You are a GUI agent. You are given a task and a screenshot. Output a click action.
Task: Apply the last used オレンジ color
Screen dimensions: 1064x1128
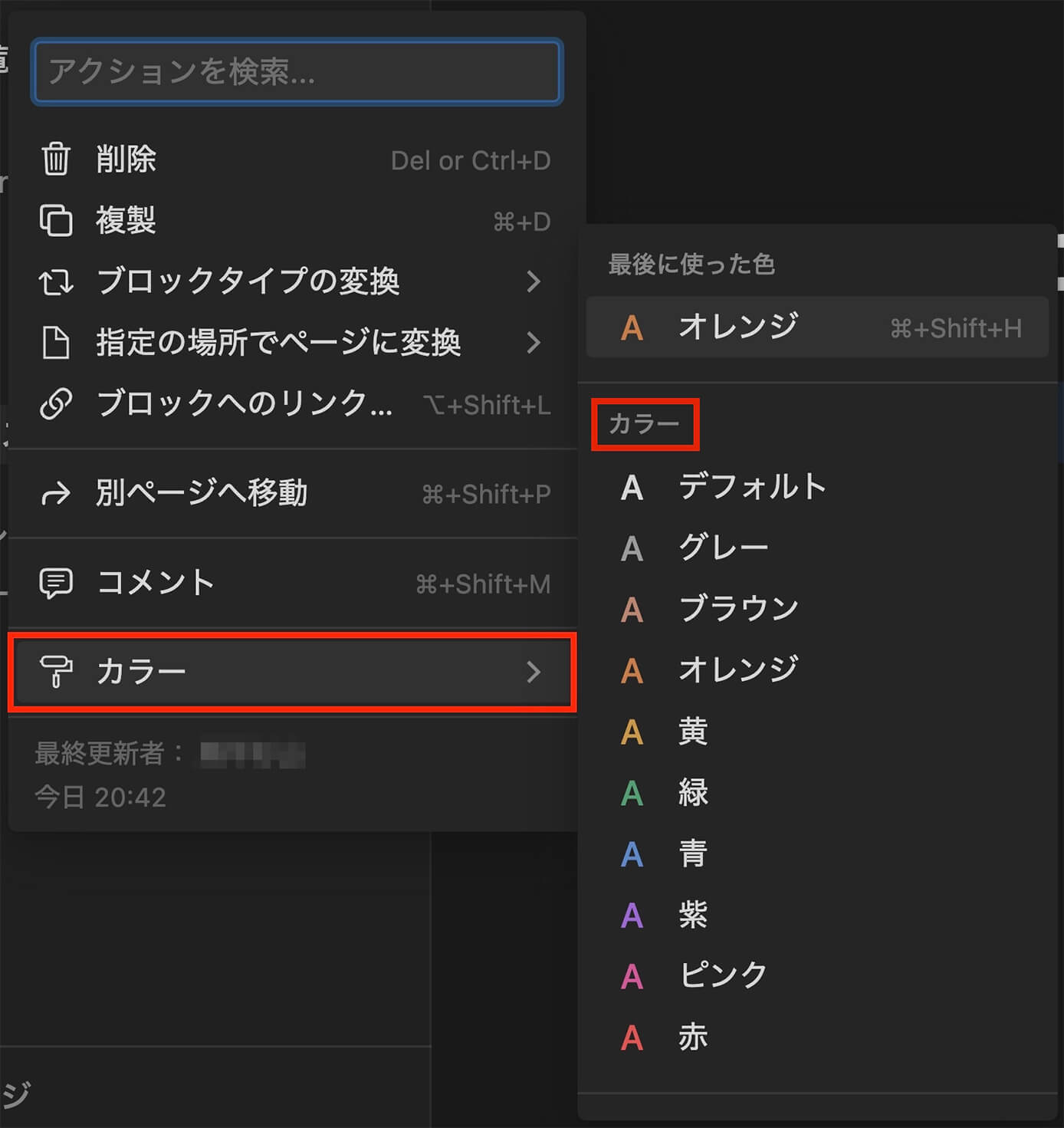point(817,327)
